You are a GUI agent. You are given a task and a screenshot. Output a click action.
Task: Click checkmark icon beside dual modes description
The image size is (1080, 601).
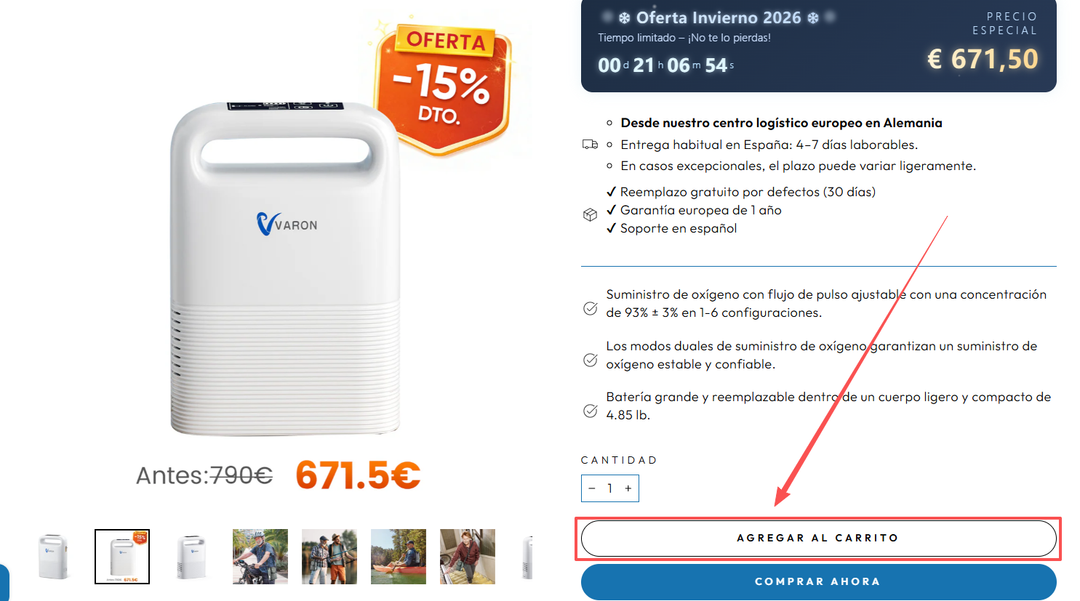coord(590,360)
